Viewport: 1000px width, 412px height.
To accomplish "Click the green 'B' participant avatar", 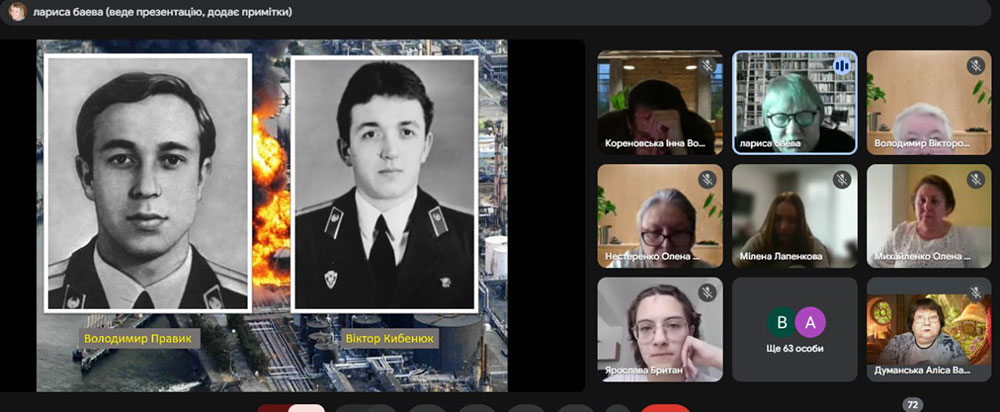I will click(780, 321).
